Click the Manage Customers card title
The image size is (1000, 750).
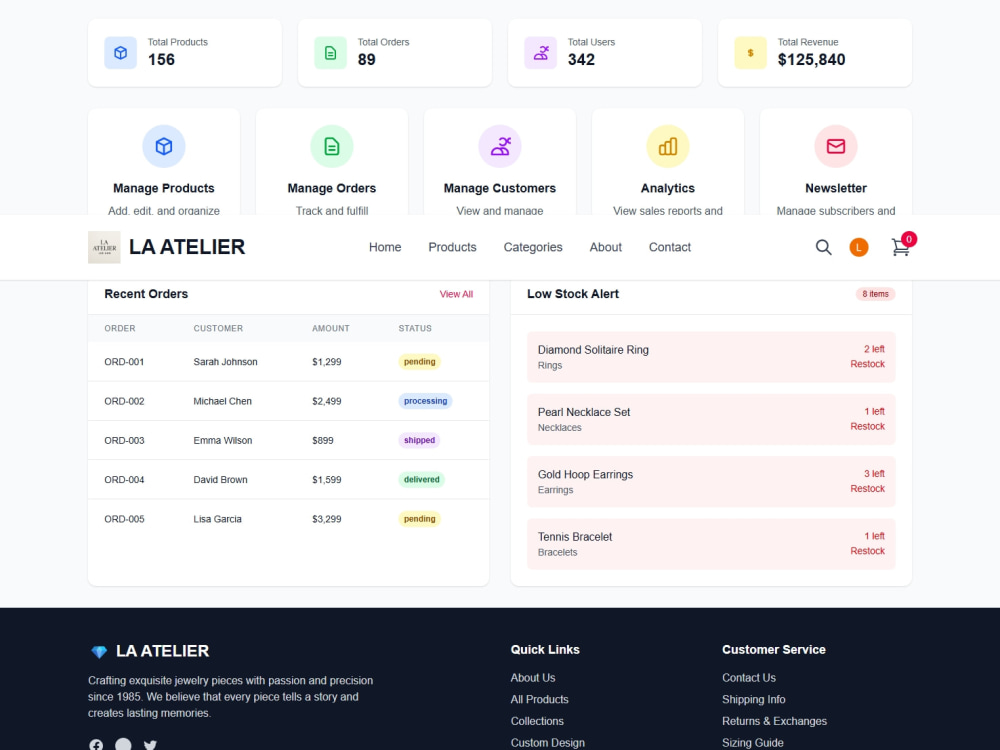pos(500,188)
